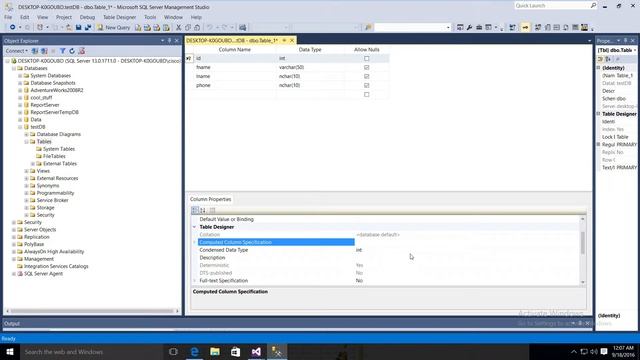Click the Categorized view icon in Column Properties
The width and height of the screenshot is (640, 360).
pos(195,210)
